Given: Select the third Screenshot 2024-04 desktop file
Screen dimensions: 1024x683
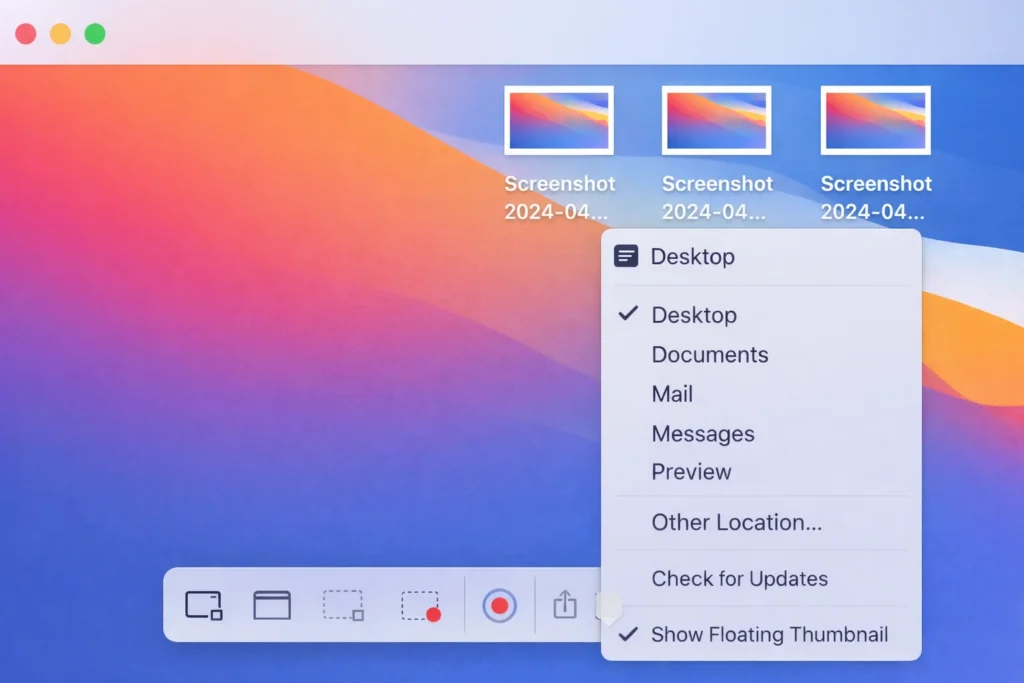Looking at the screenshot, I should [x=875, y=120].
